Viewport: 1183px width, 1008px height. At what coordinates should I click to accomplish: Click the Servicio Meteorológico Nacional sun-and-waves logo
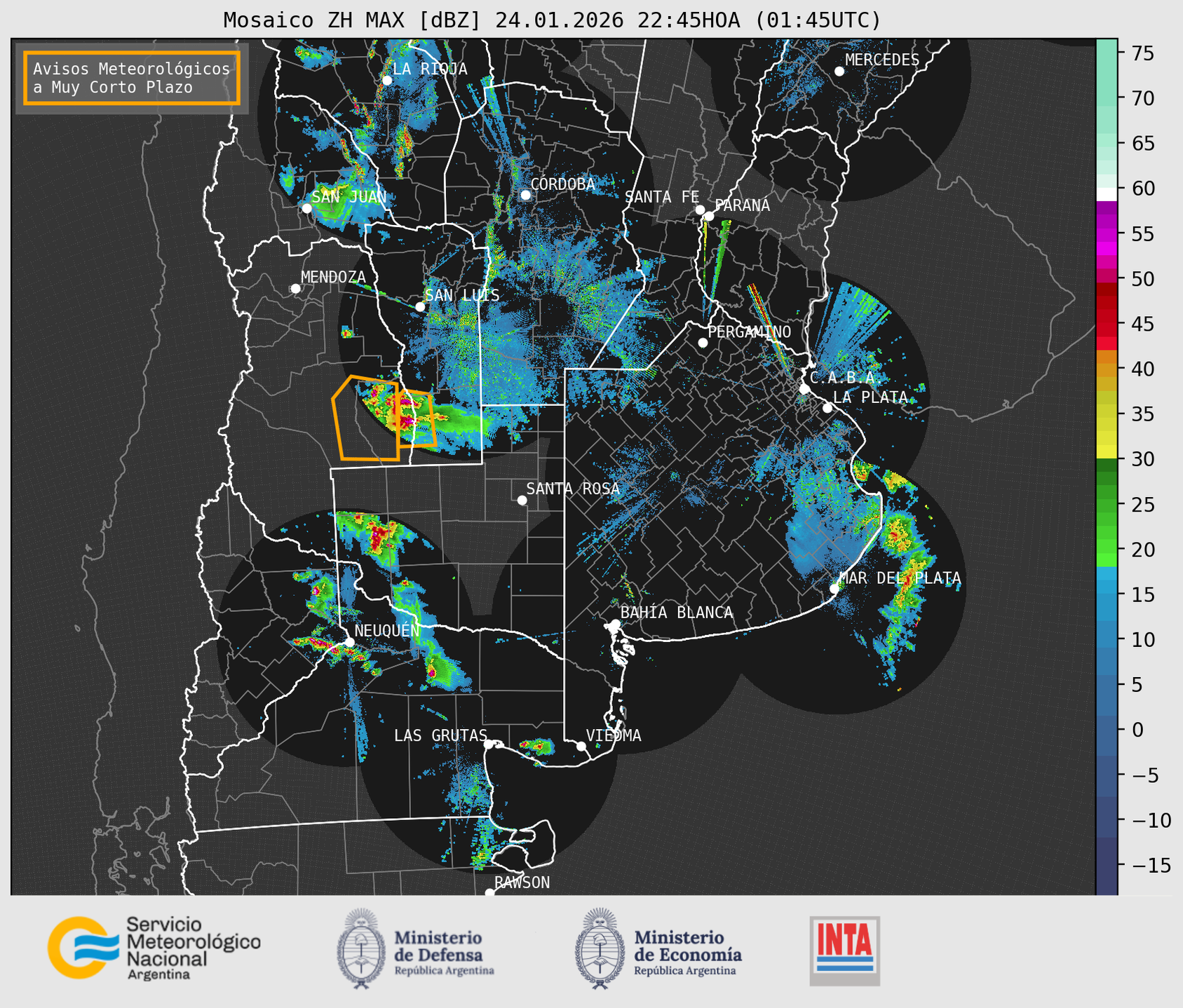82,947
